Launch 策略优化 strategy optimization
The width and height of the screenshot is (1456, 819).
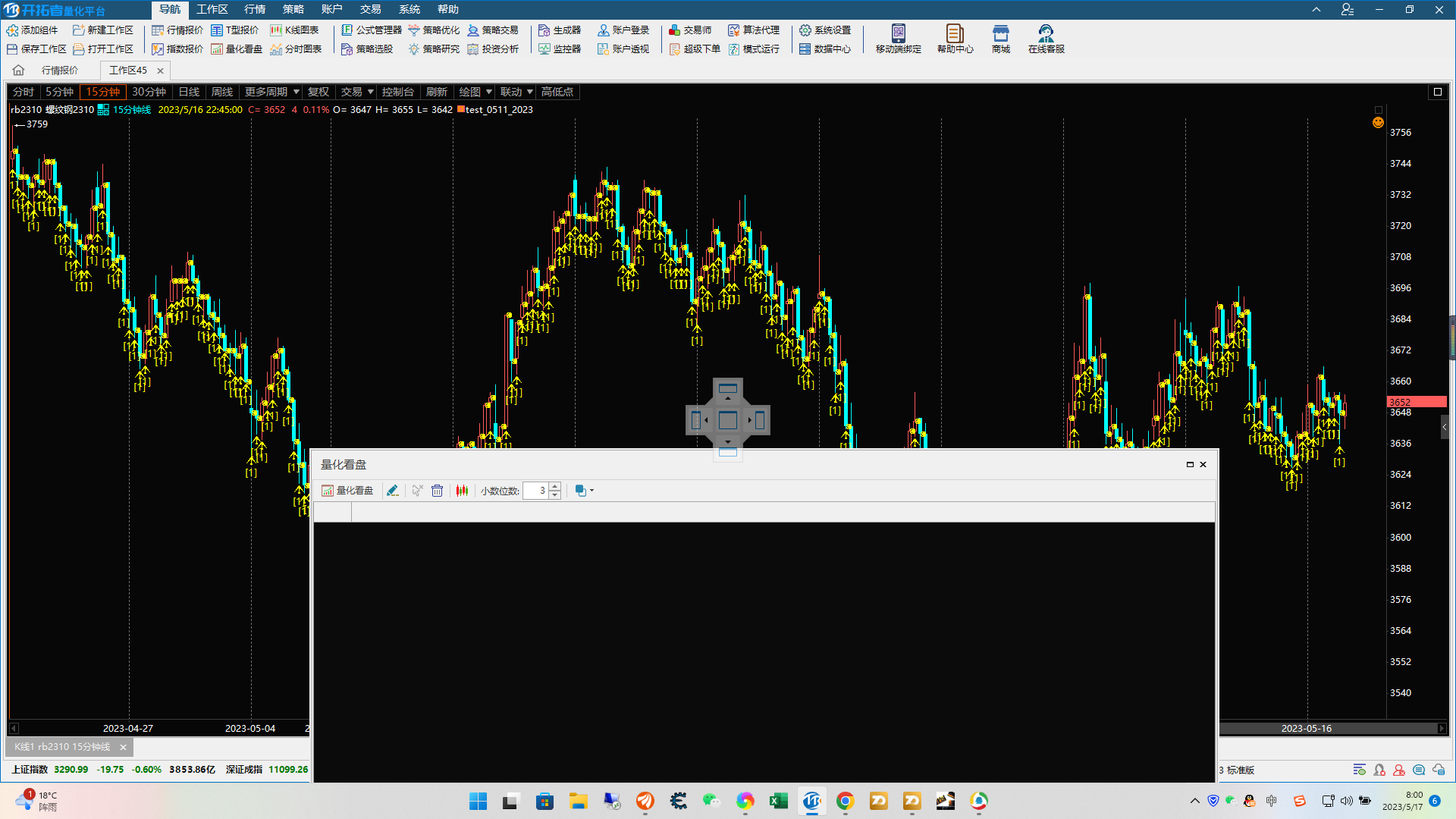pyautogui.click(x=434, y=30)
